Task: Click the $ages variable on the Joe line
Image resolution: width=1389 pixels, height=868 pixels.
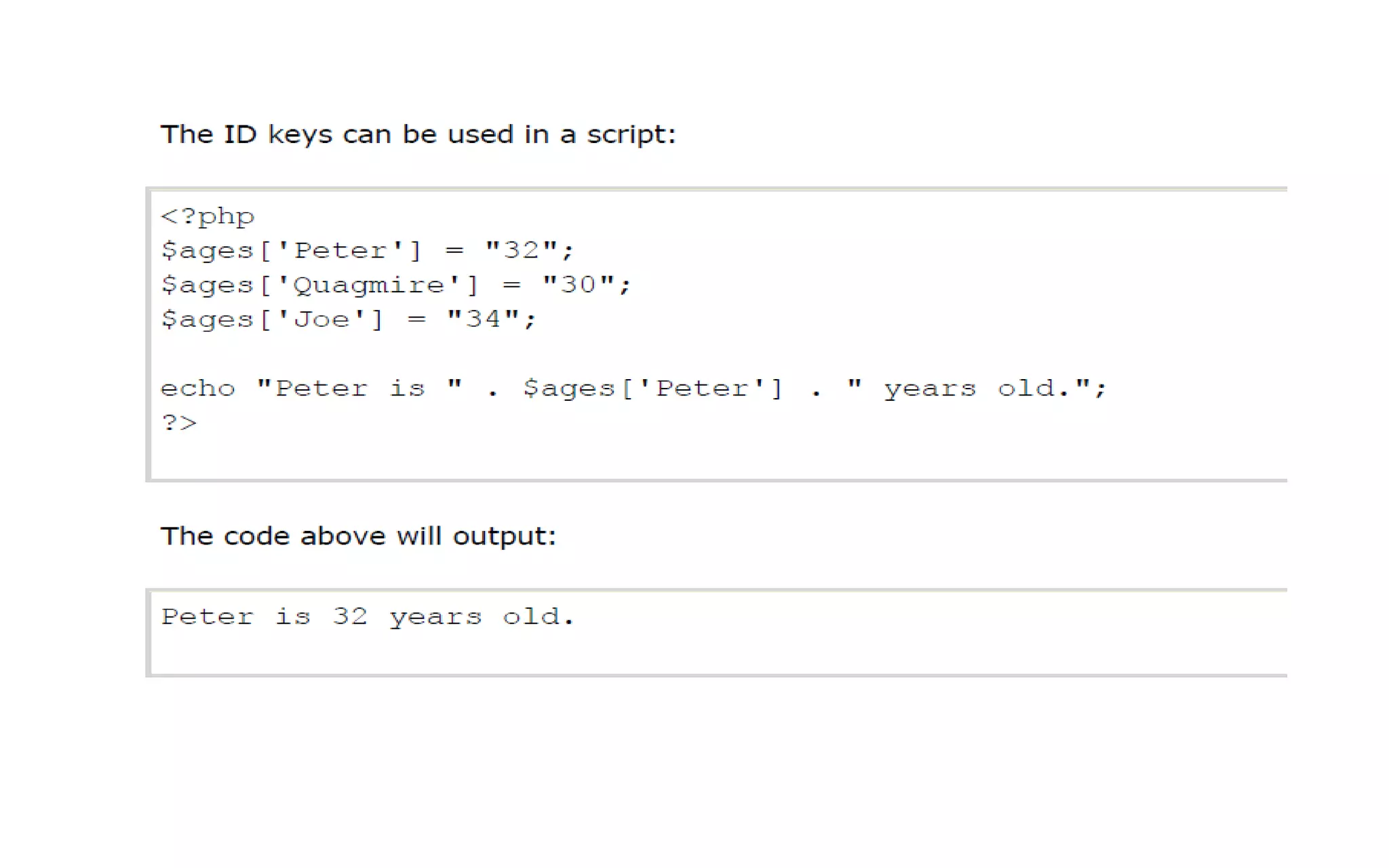Action: 207,319
